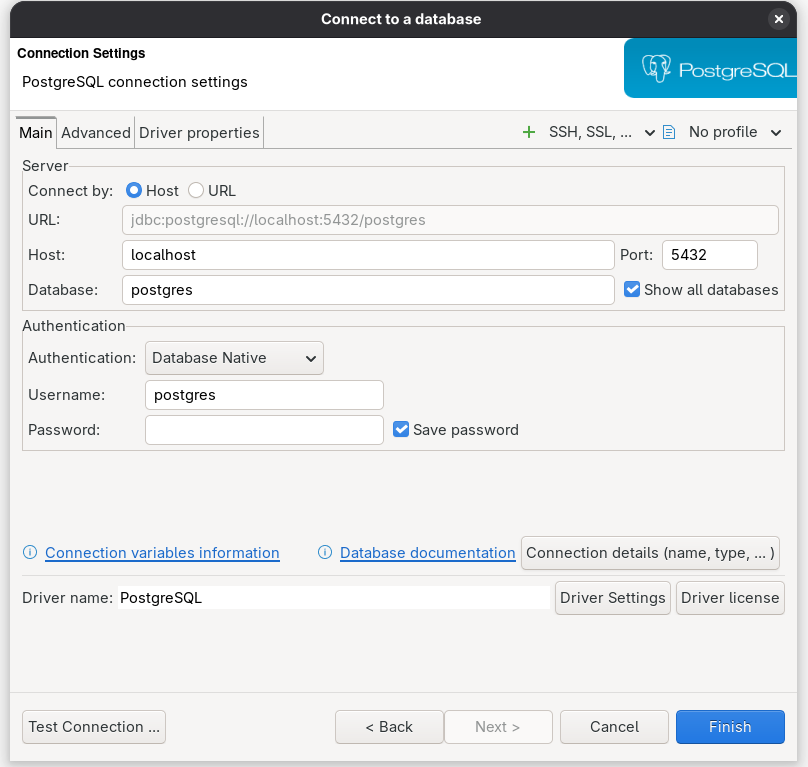Click the Driver license button
The width and height of the screenshot is (808, 767).
730,598
